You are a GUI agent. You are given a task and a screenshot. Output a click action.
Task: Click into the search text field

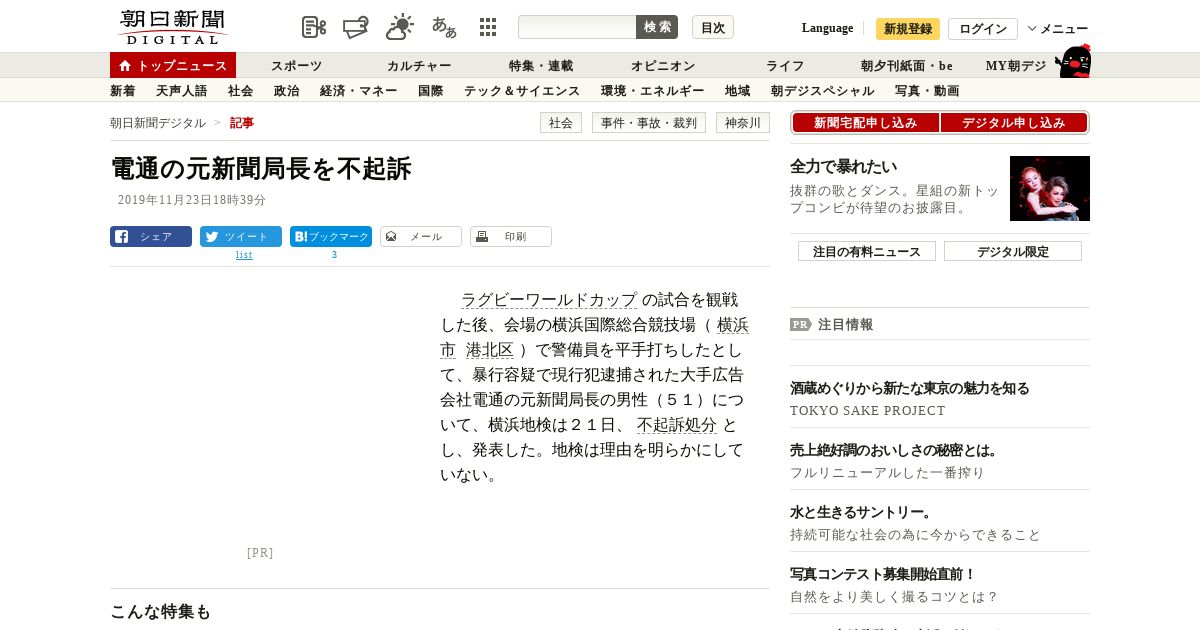[577, 27]
